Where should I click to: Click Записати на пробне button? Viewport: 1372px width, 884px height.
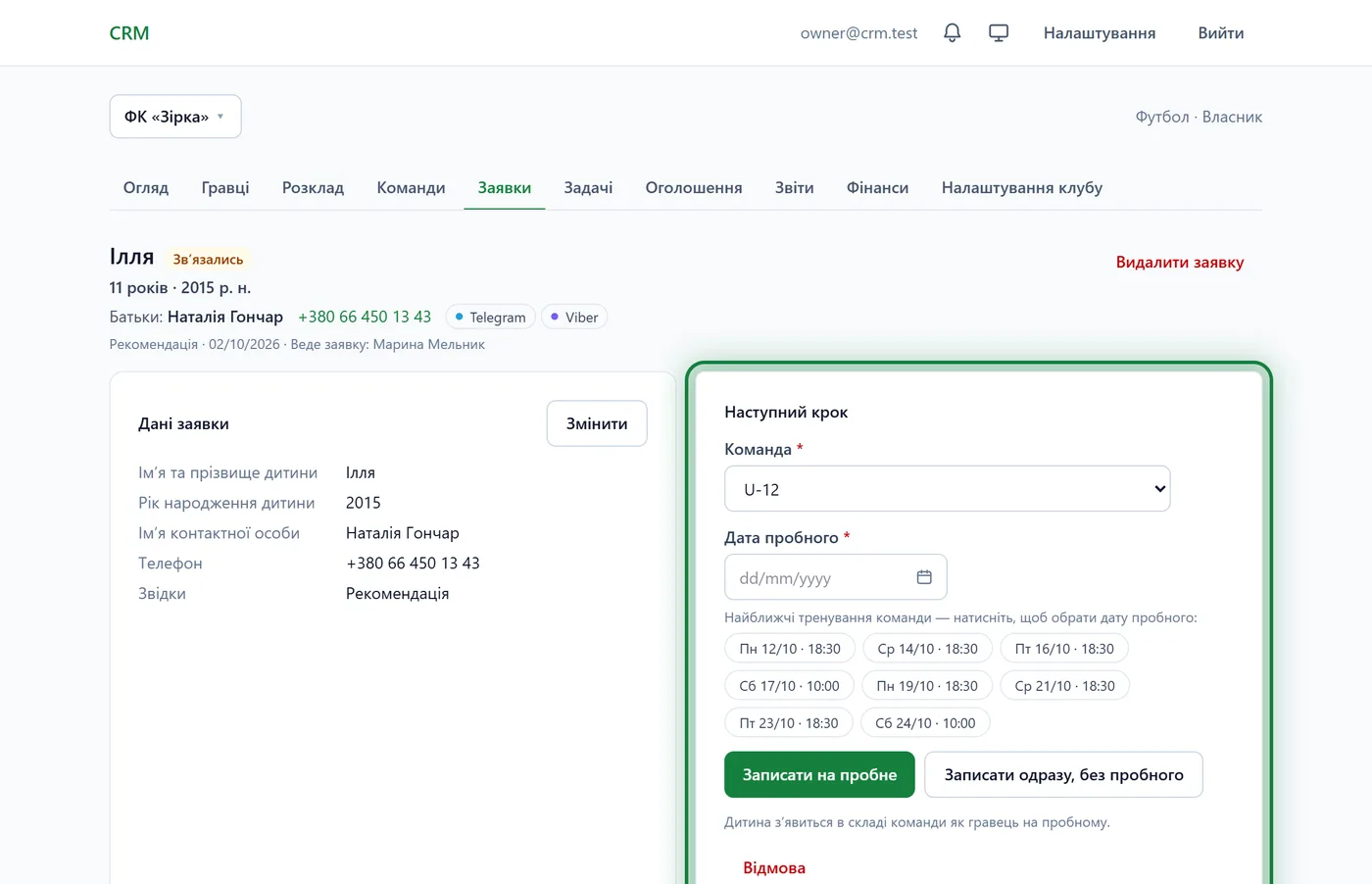coord(819,774)
